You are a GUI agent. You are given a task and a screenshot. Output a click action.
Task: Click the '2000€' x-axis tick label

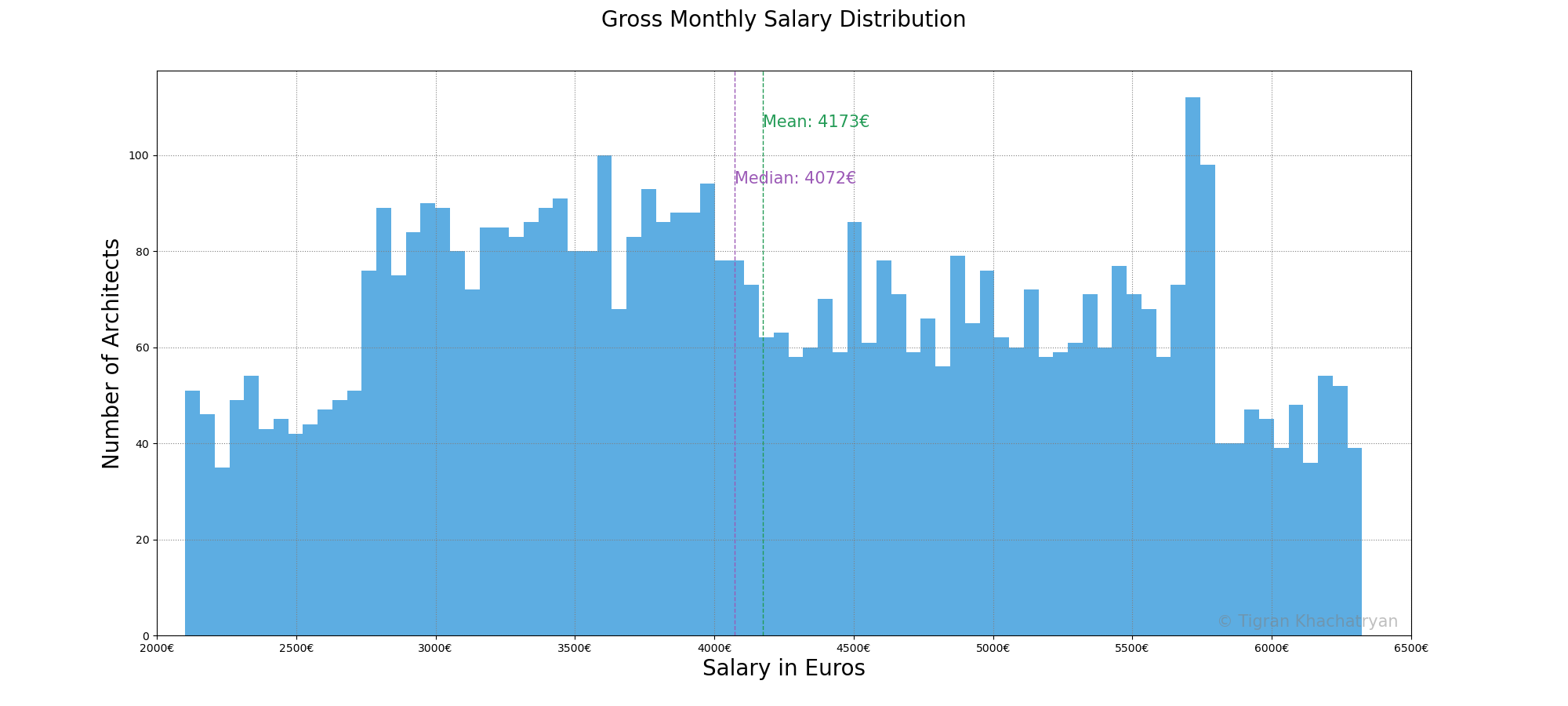point(157,649)
